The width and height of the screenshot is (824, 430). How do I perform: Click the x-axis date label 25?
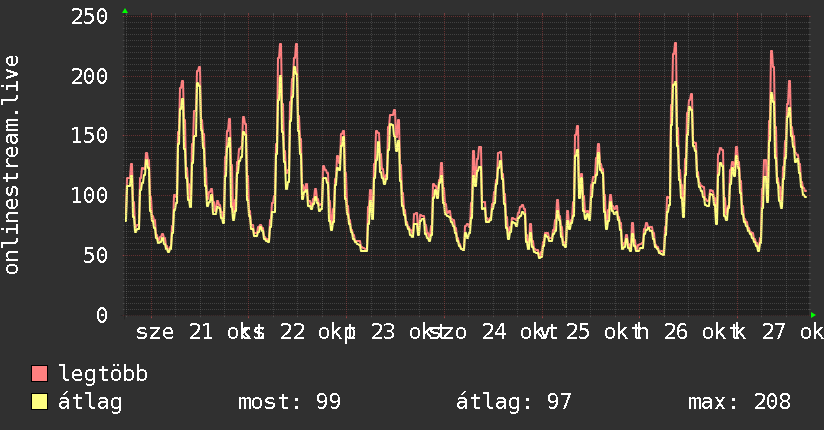pos(578,332)
